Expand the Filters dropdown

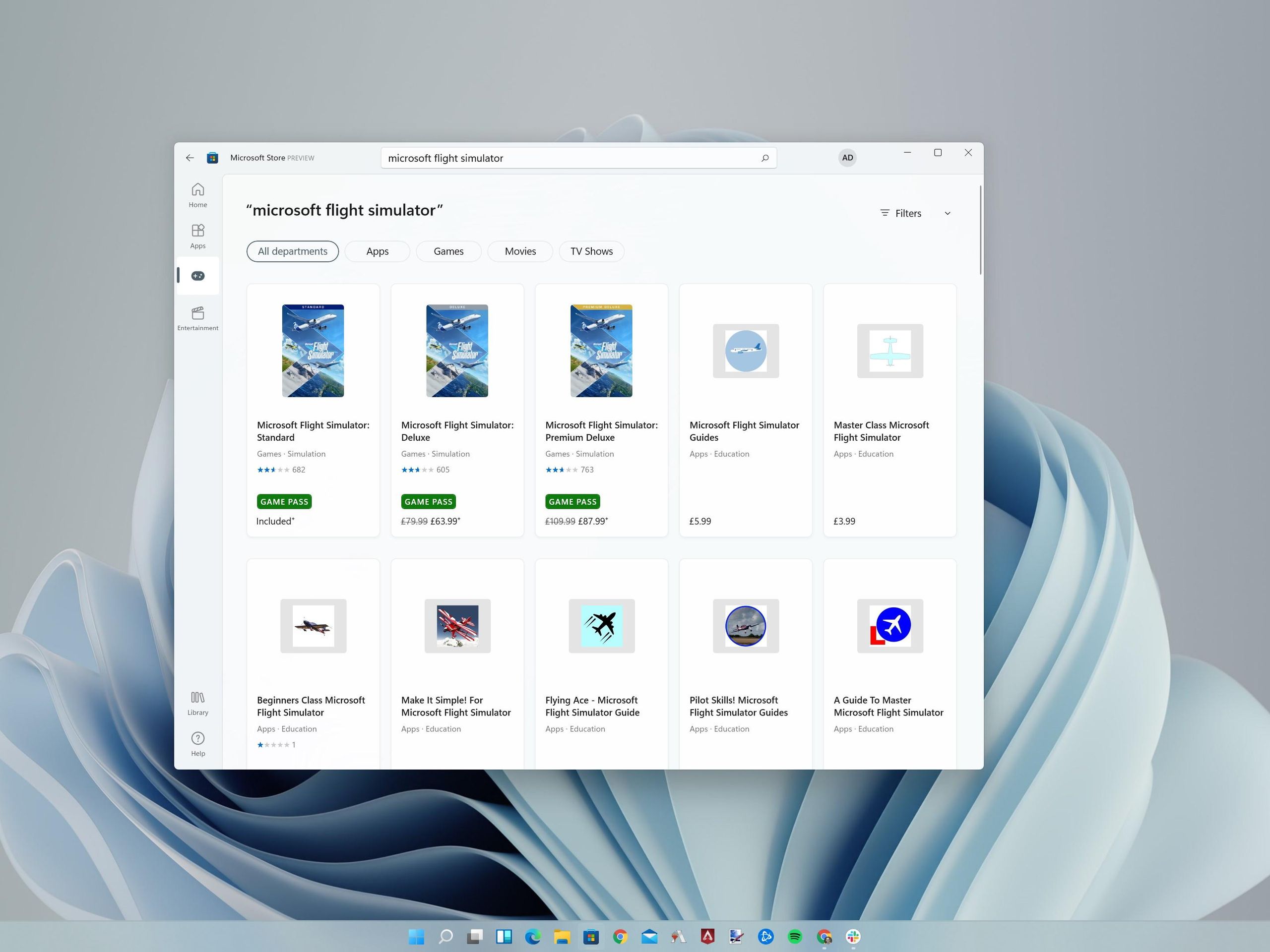pos(908,214)
